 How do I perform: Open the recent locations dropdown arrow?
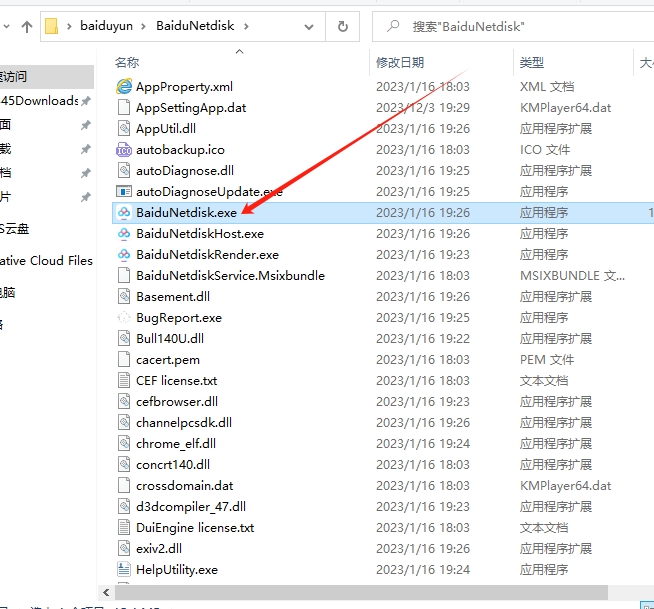click(x=7, y=27)
